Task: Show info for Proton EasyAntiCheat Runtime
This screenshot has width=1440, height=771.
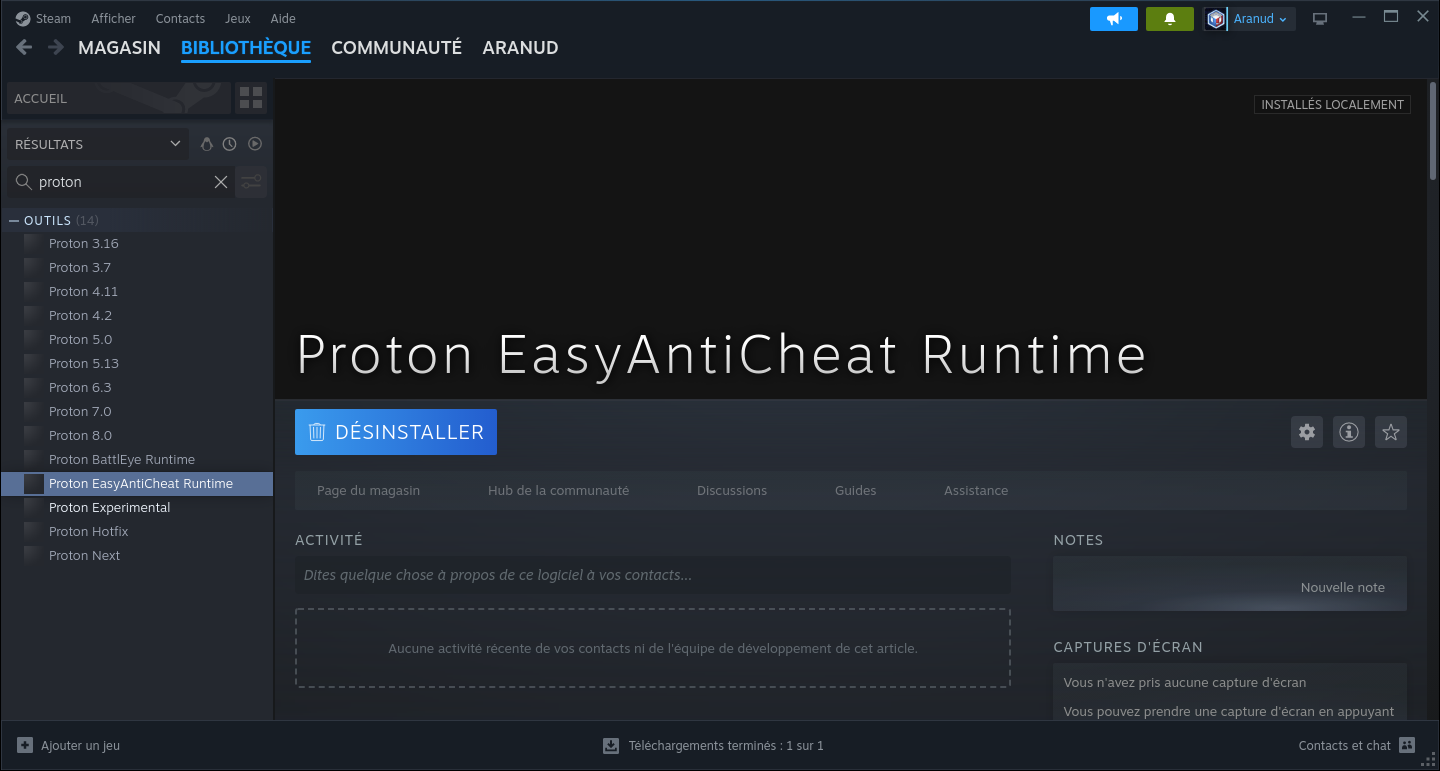Action: tap(1349, 432)
